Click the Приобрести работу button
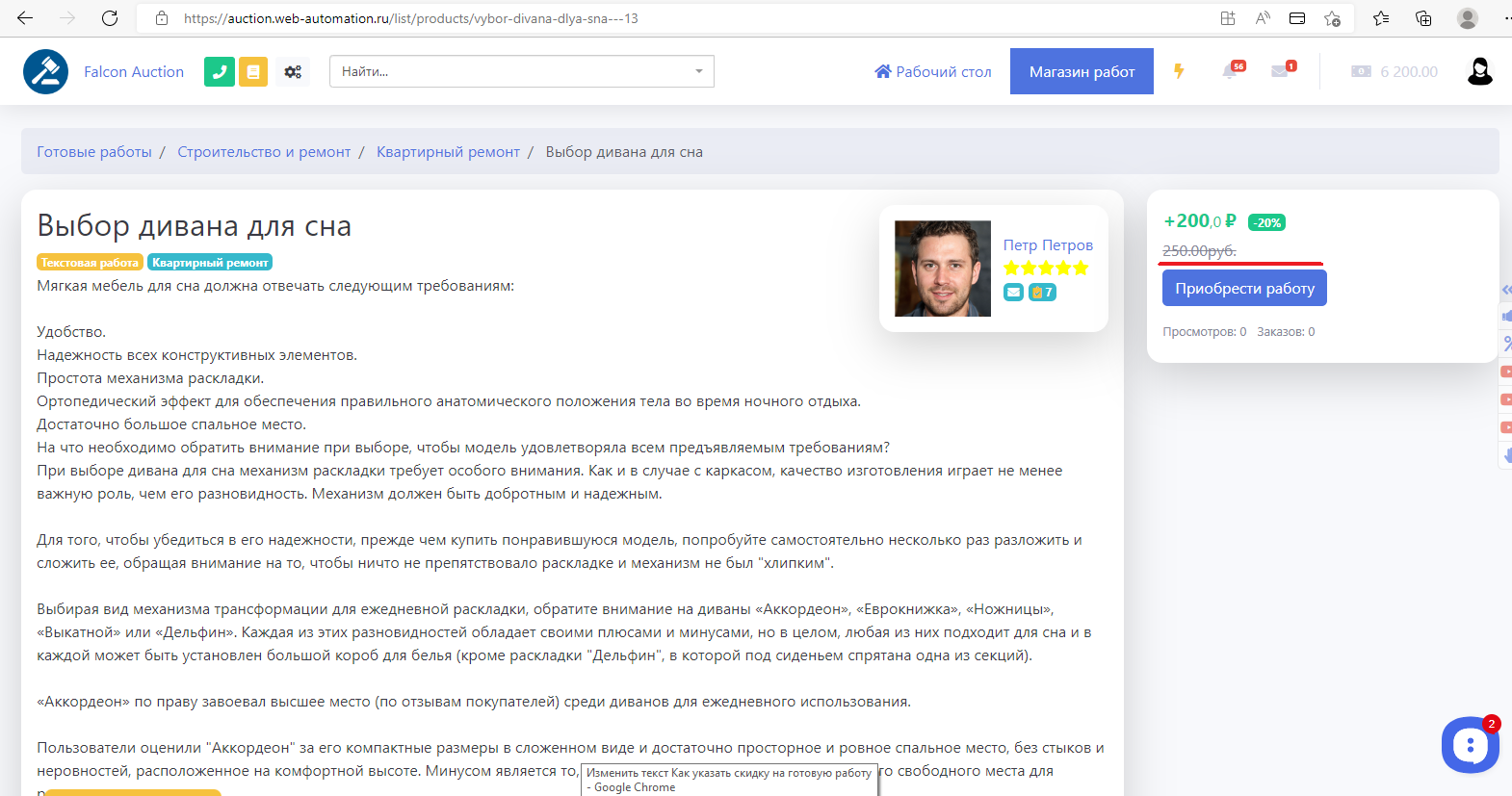This screenshot has width=1512, height=796. click(x=1244, y=288)
